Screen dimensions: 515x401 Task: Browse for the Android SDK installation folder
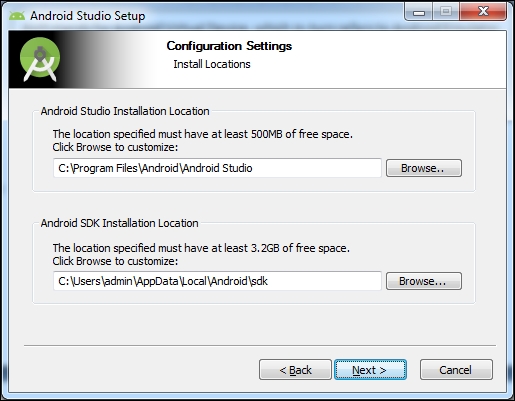[x=424, y=281]
